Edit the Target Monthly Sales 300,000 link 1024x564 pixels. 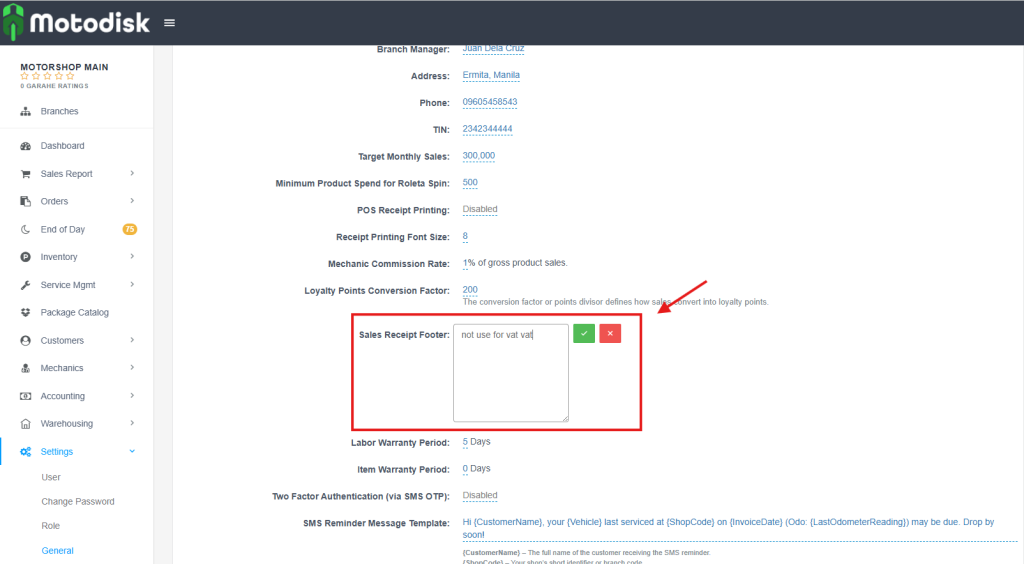click(478, 156)
